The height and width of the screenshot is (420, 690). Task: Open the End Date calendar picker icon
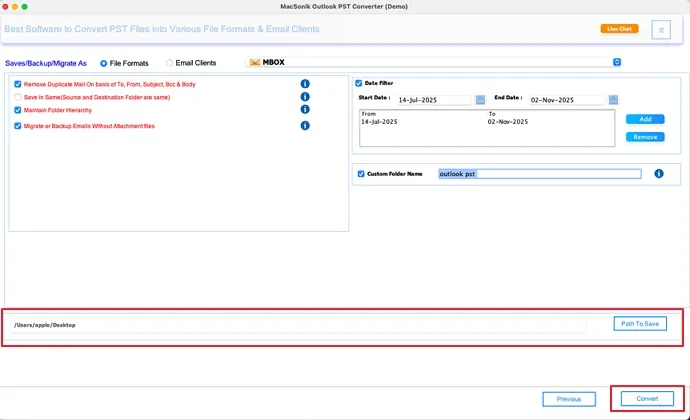[613, 100]
